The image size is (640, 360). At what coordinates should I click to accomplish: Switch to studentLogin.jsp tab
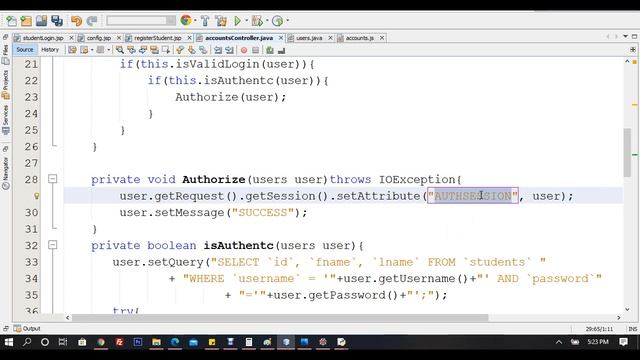(43, 38)
